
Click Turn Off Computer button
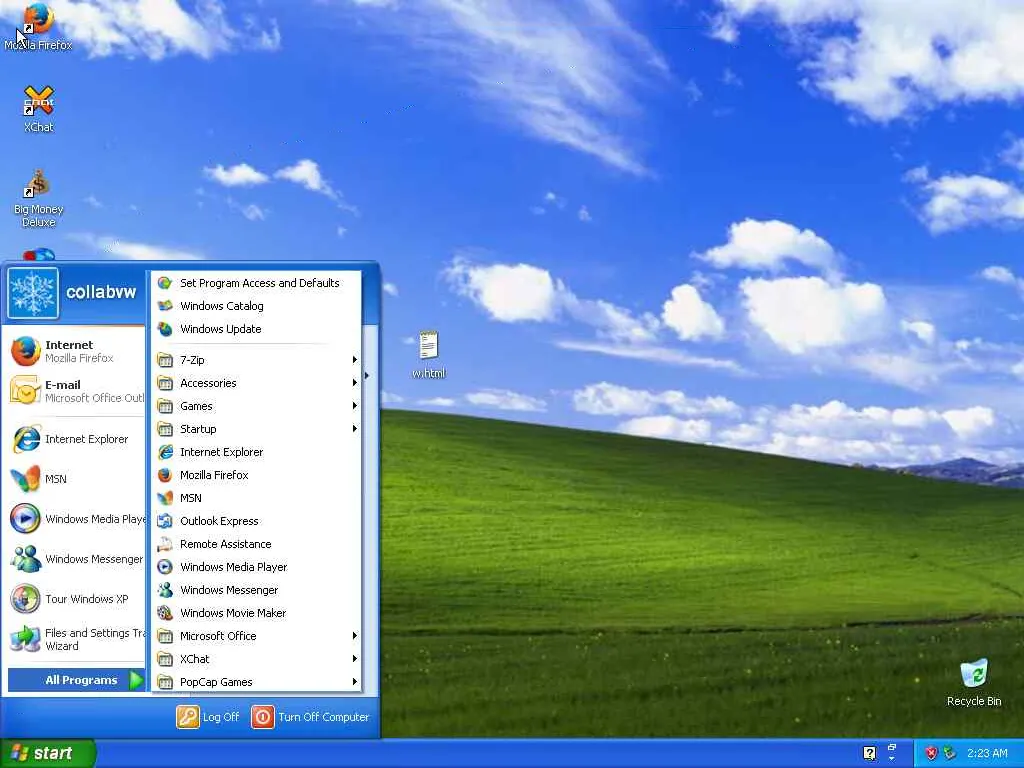click(x=310, y=716)
